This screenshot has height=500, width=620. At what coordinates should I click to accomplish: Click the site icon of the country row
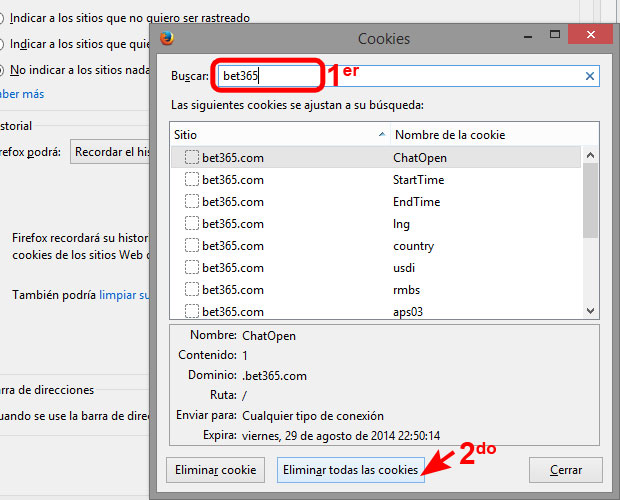[192, 245]
